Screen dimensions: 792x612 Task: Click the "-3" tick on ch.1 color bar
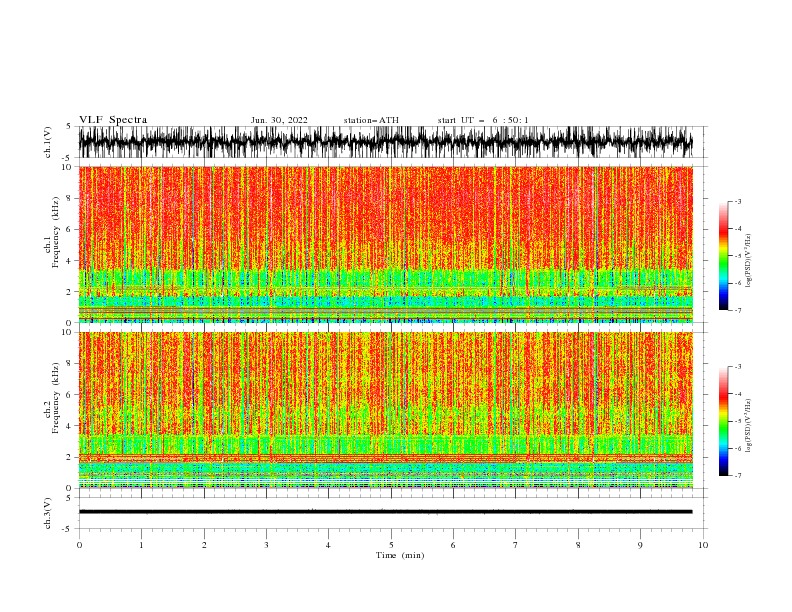click(738, 201)
